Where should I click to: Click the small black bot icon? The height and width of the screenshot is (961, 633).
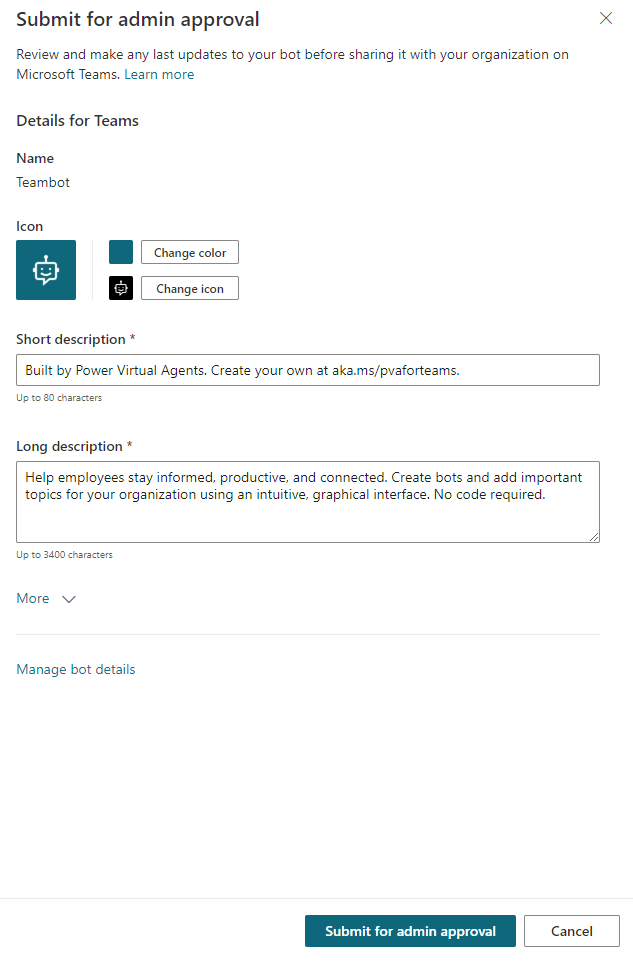[x=121, y=288]
